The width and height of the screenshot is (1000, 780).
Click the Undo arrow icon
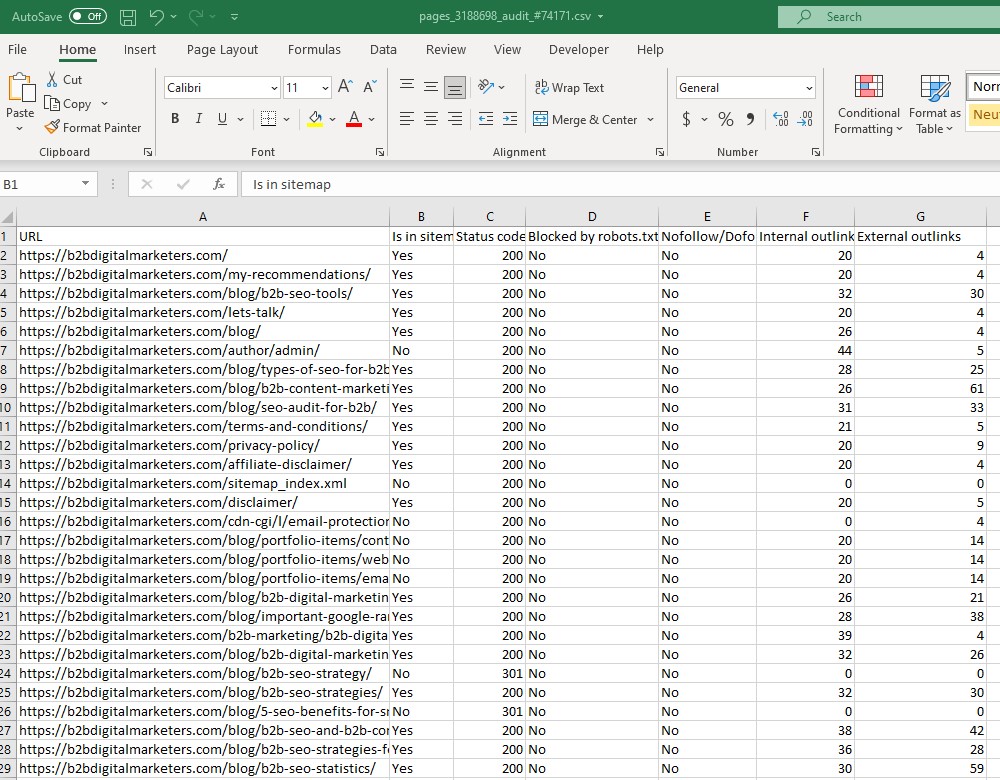[156, 17]
